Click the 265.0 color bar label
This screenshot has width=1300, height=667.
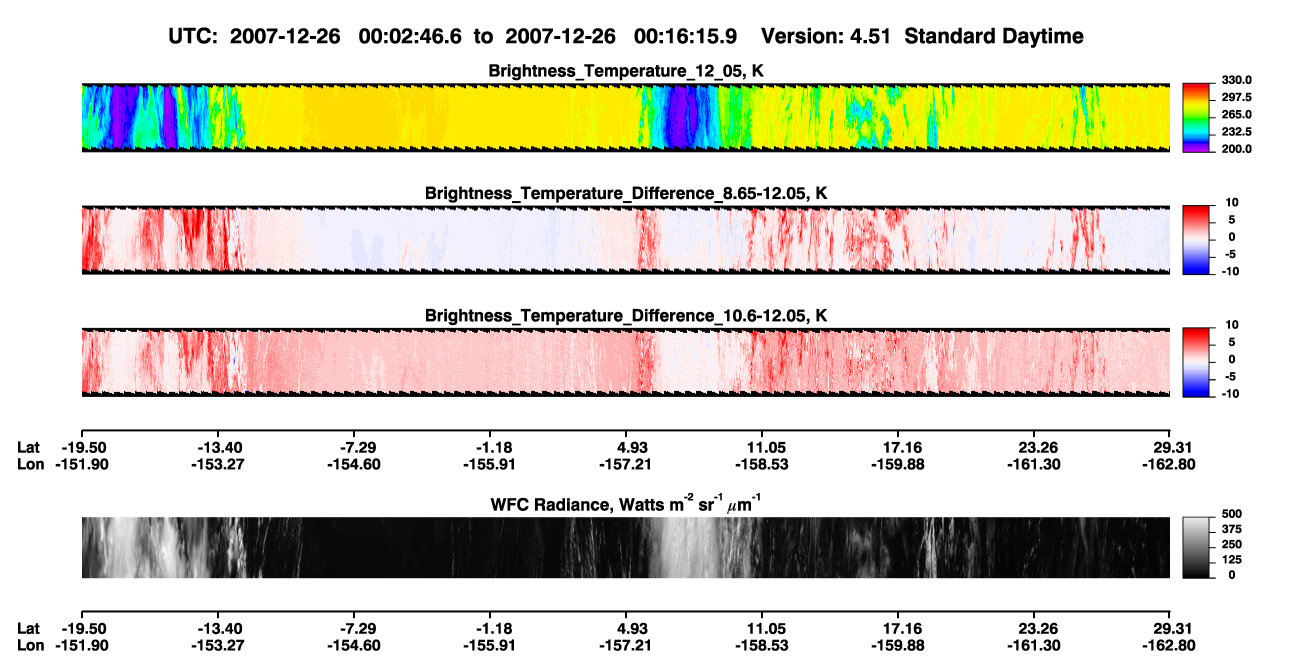pos(1236,115)
